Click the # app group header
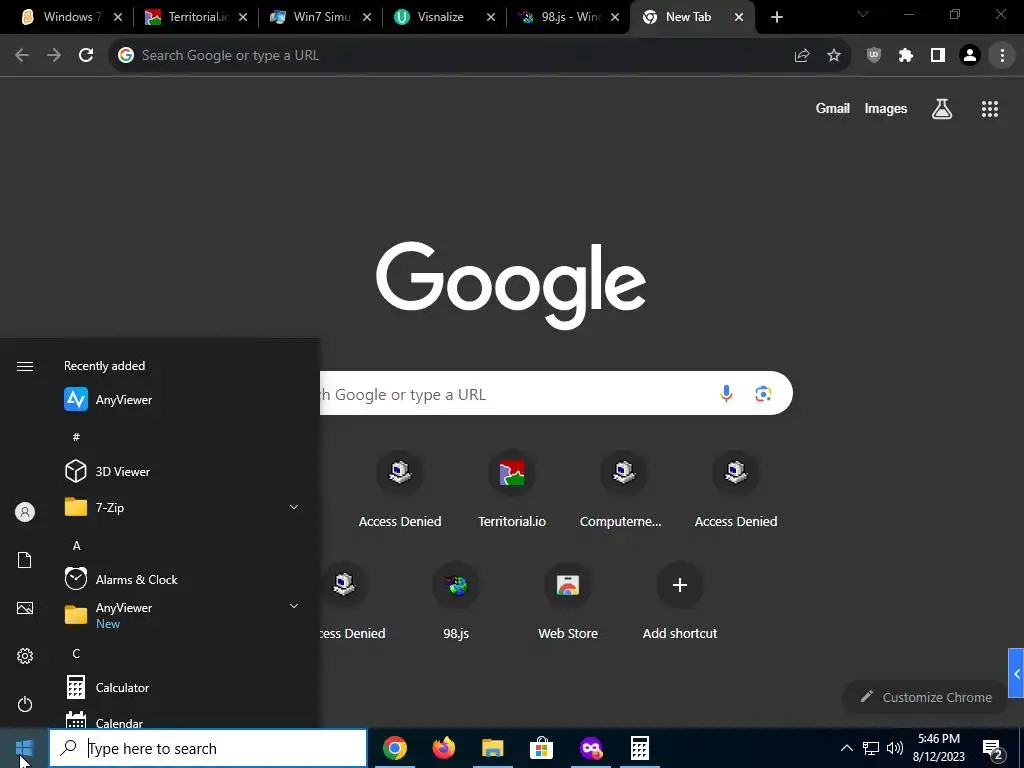This screenshot has width=1024, height=768. coord(76,437)
